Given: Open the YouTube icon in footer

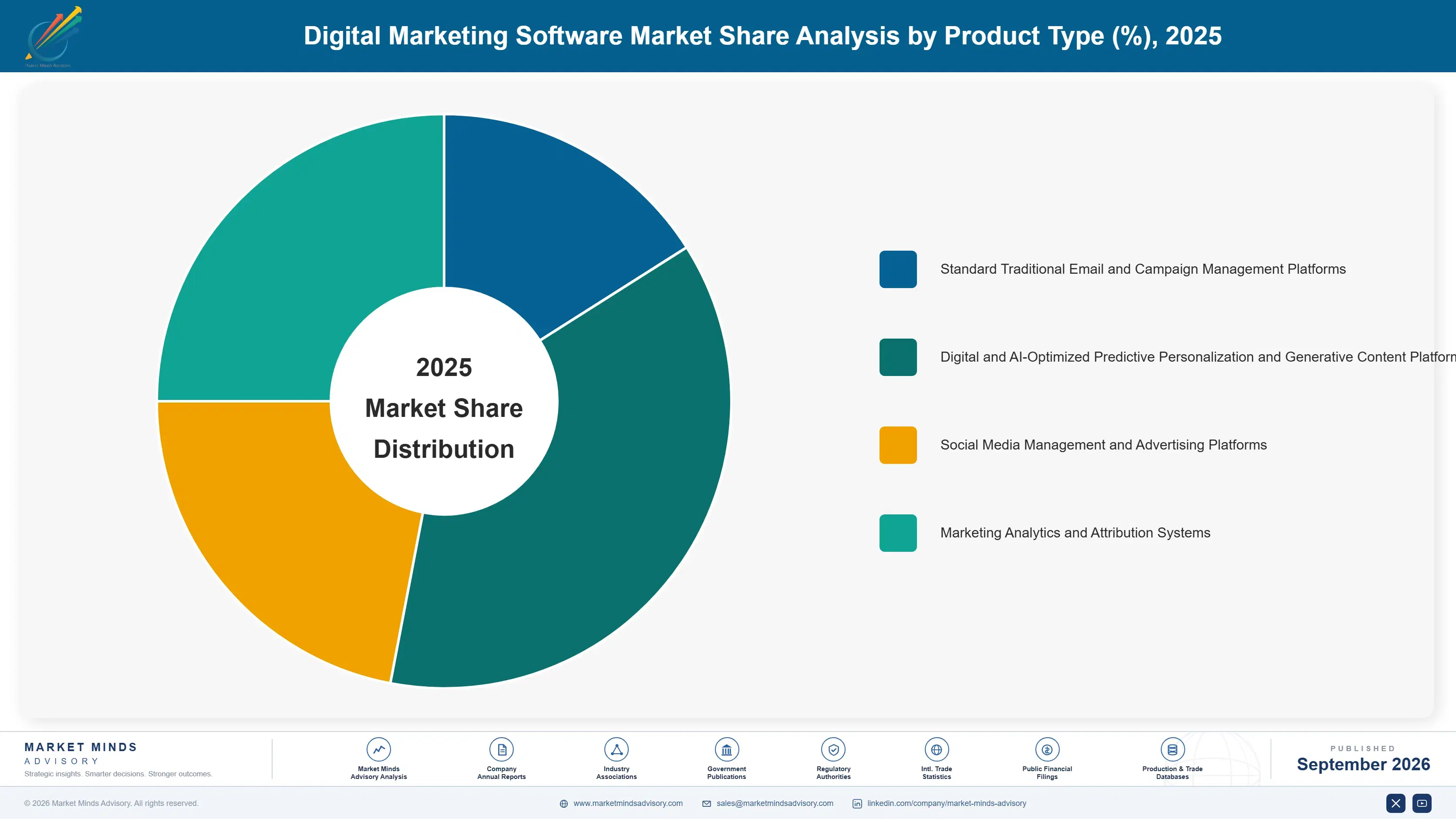Looking at the screenshot, I should click(x=1422, y=803).
